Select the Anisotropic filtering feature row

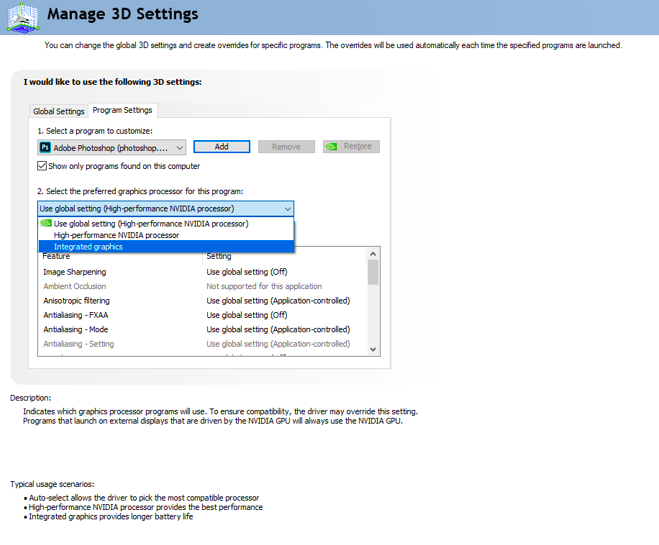[x=202, y=300]
